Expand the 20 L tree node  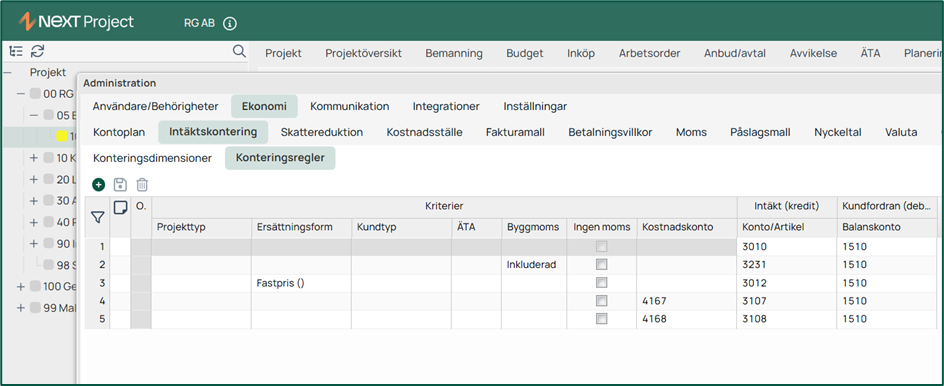[x=34, y=179]
